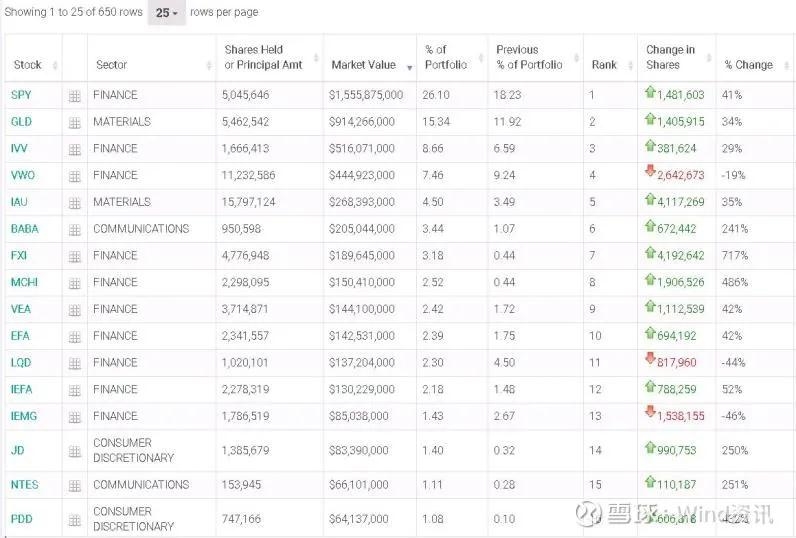Open the IEFA stock link
This screenshot has height=538, width=796.
(x=21, y=390)
